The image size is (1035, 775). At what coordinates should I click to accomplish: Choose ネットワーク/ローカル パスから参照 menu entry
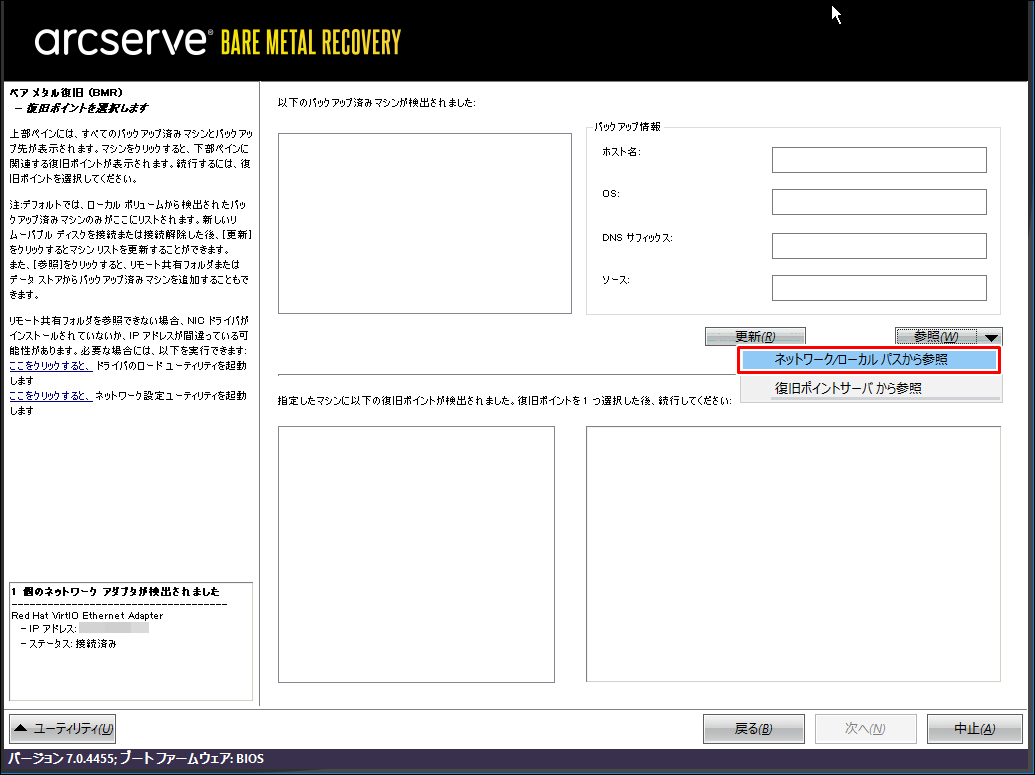point(869,360)
